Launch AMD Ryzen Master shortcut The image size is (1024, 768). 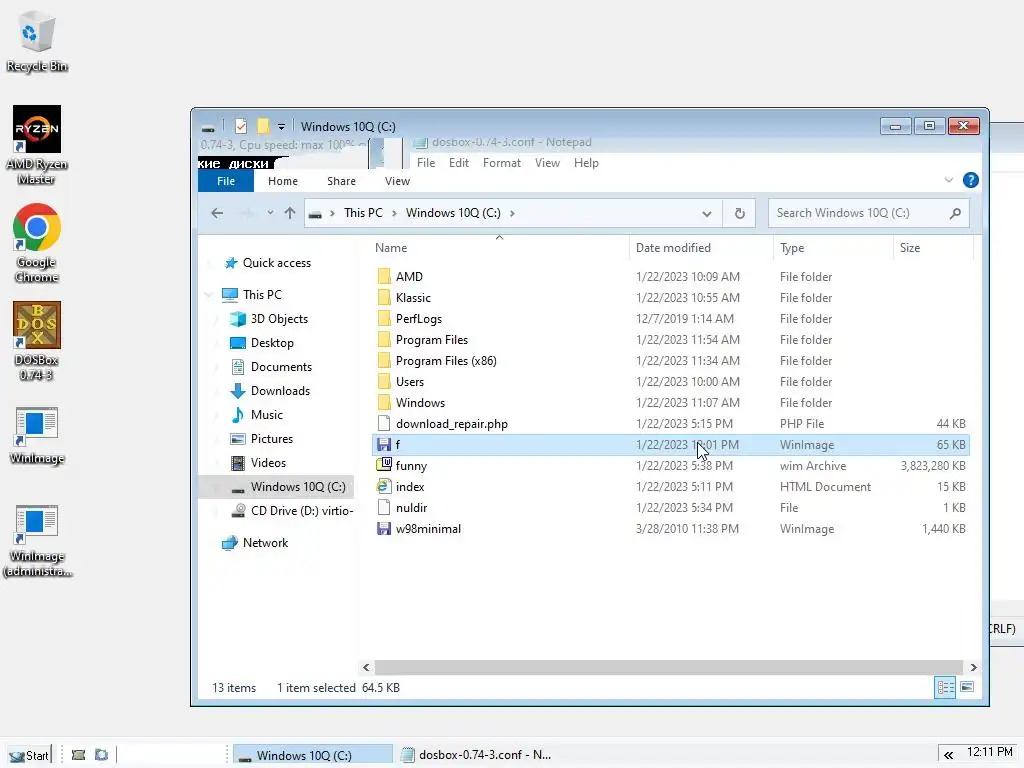(x=37, y=144)
